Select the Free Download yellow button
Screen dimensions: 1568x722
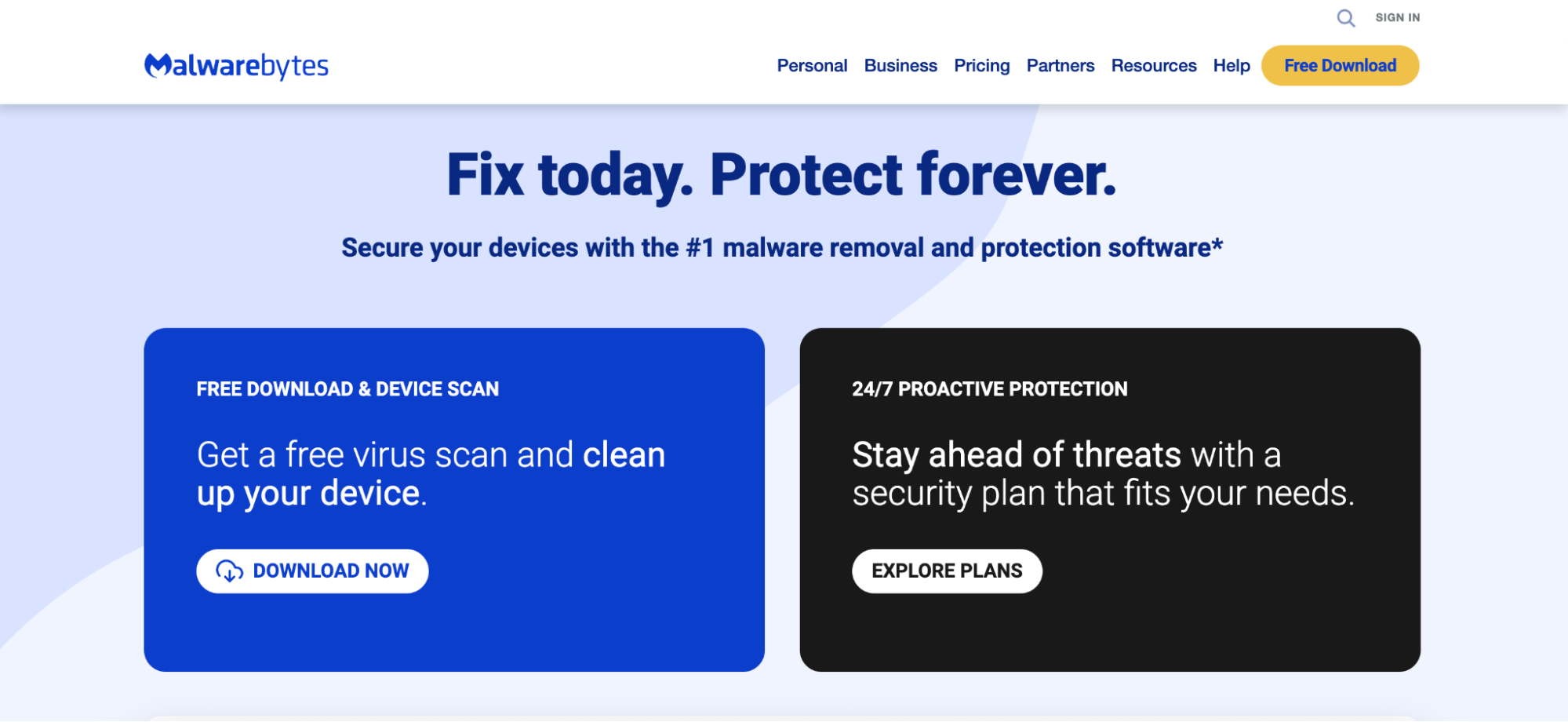coord(1339,65)
